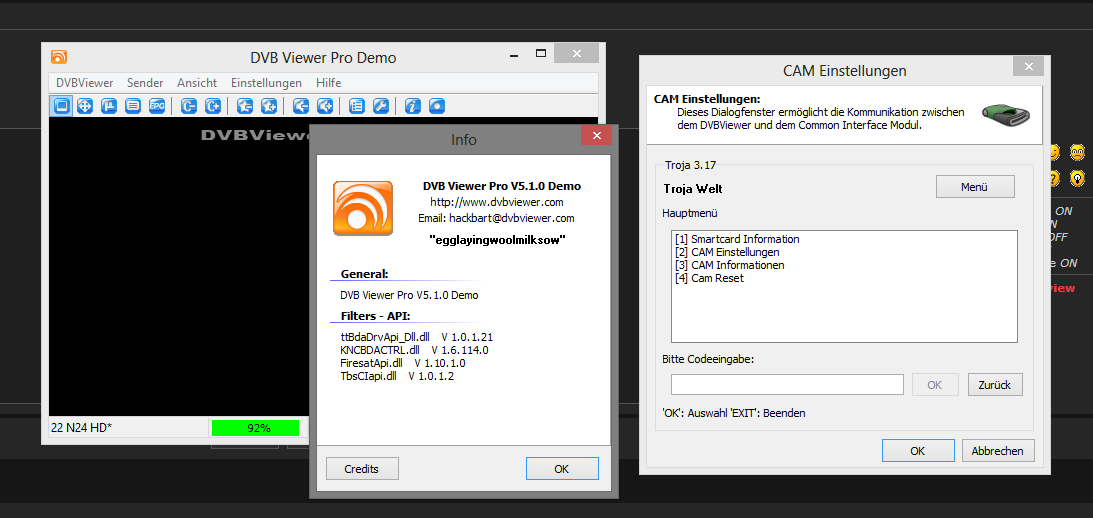This screenshot has width=1093, height=518.
Task: Click the four-arrow move toolbar icon
Action: click(85, 106)
